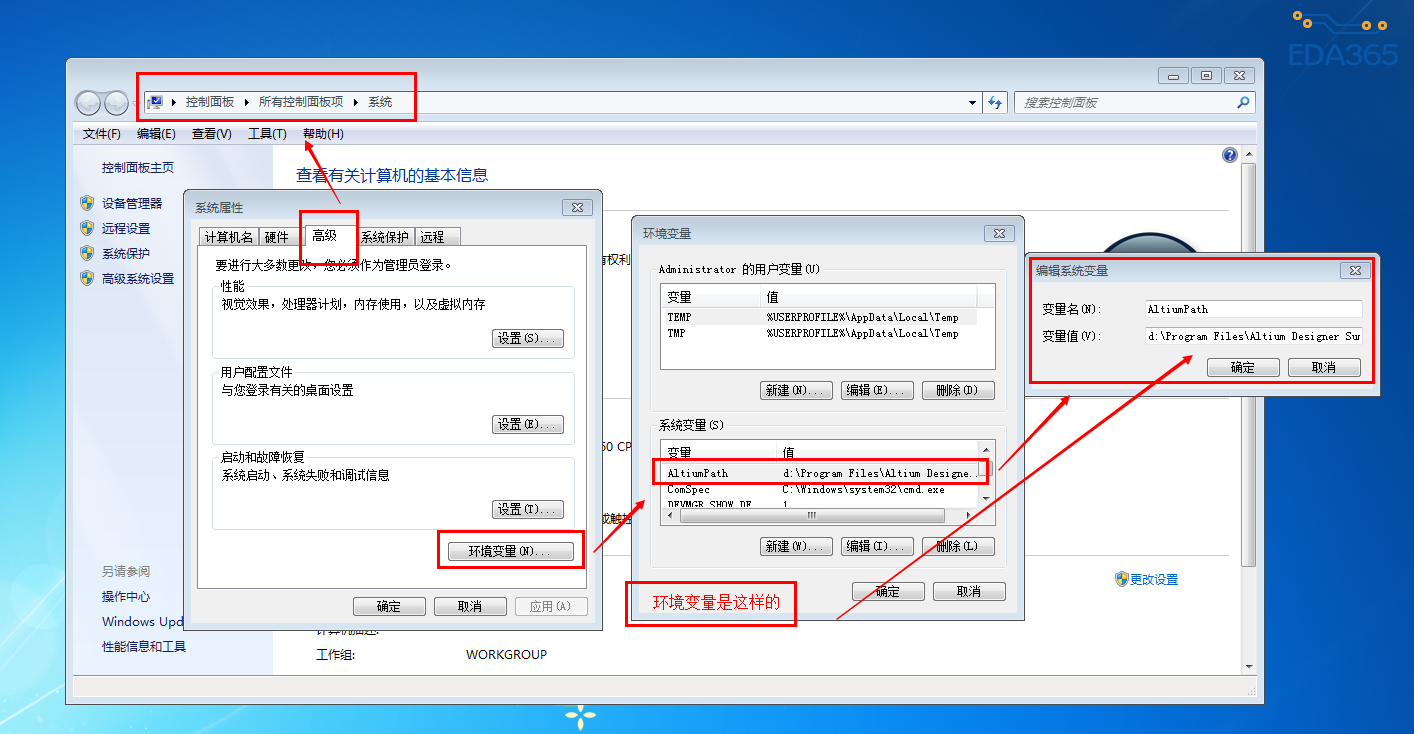Expand the breadcrumb arrow before 系统
Screen dimensions: 1414x734
356,102
